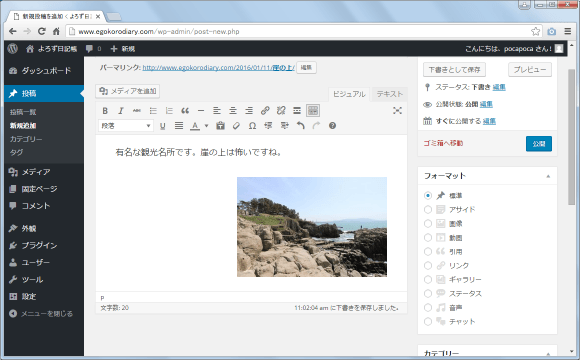
Task: Undo the last edit
Action: tap(300, 126)
